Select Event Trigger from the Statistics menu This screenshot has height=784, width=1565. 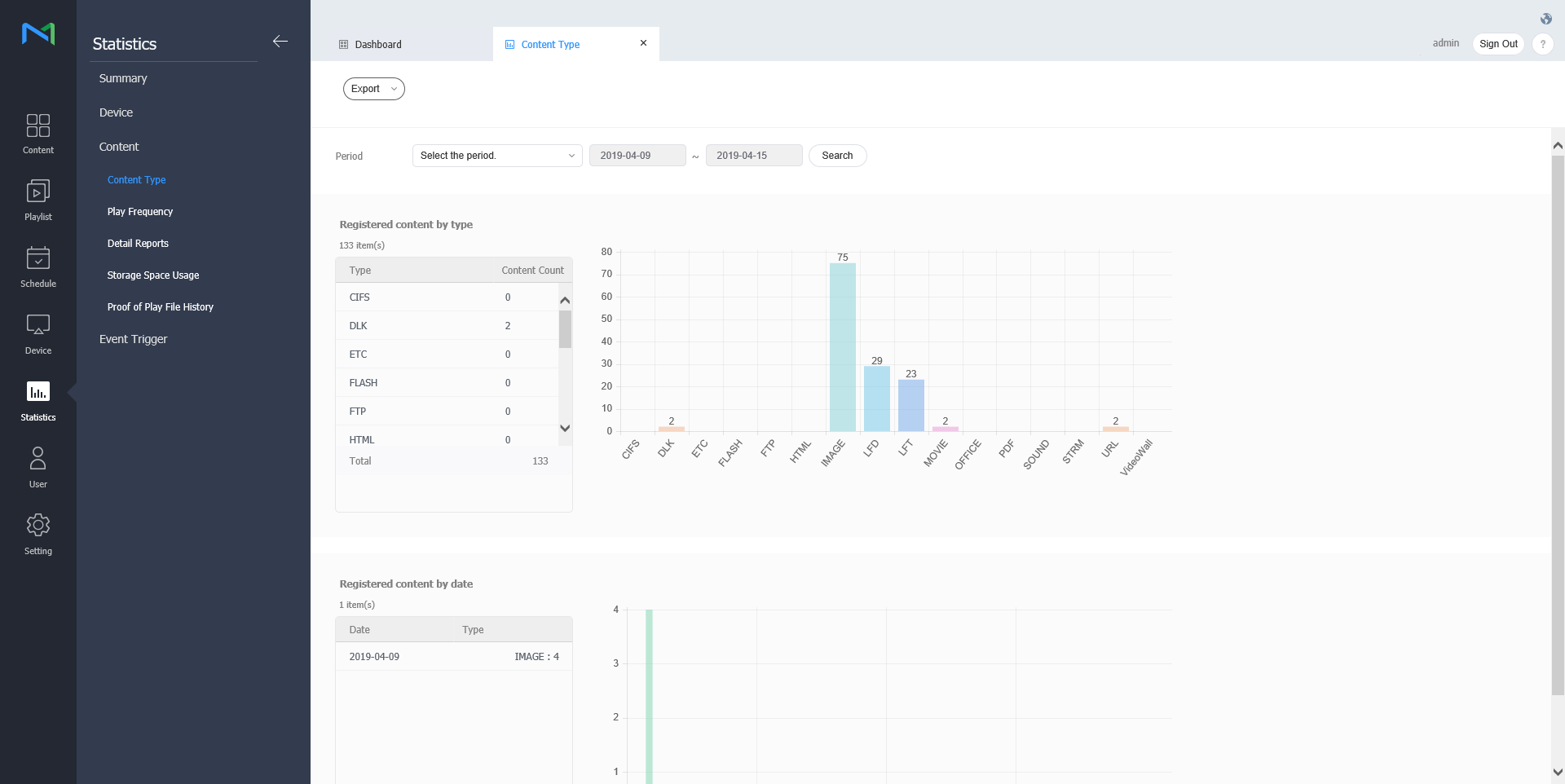pos(132,339)
